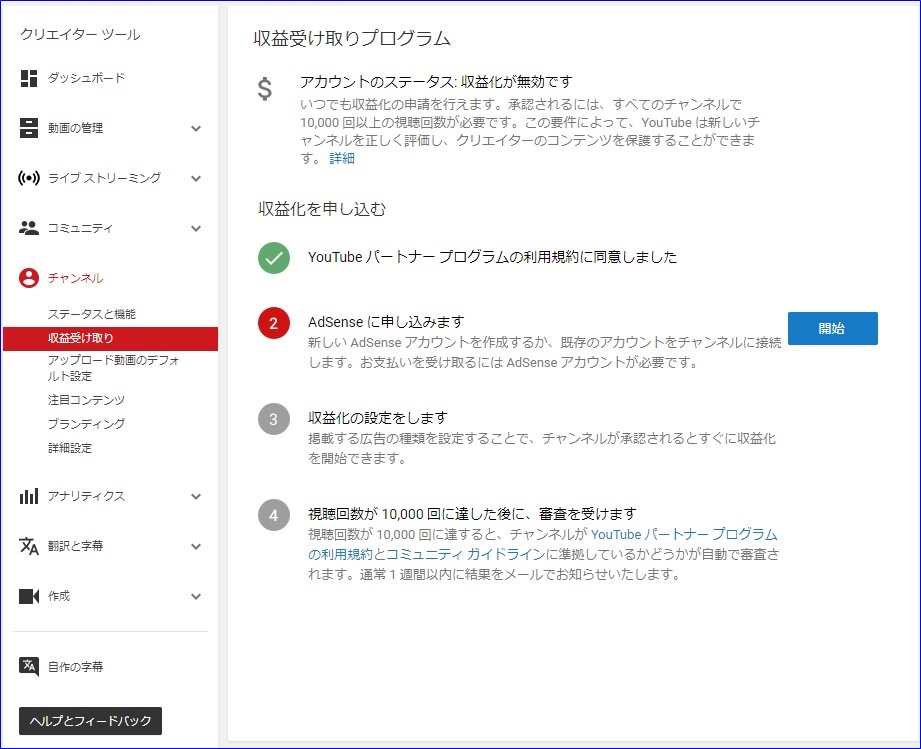Click the 自作の字幕 caption icon

pos(29,667)
